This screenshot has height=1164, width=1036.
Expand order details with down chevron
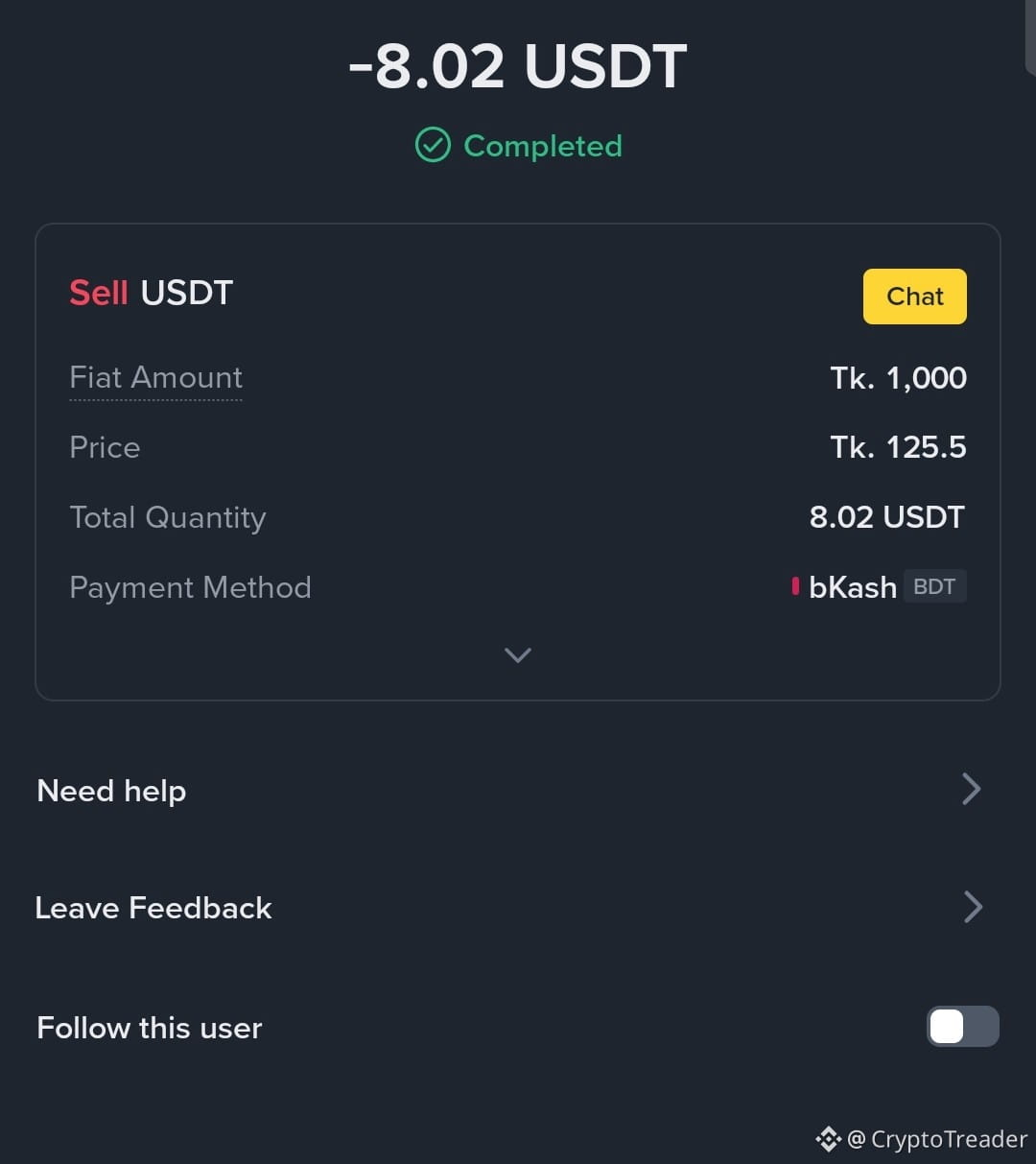[x=518, y=655]
